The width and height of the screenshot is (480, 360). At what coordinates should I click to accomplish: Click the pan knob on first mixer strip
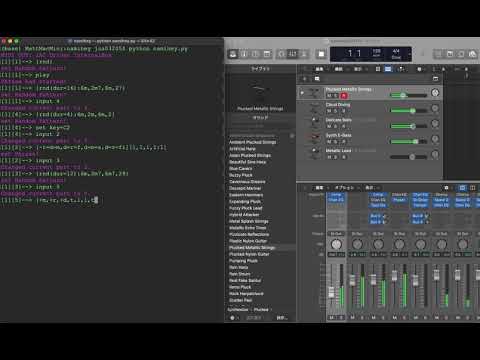point(336,245)
